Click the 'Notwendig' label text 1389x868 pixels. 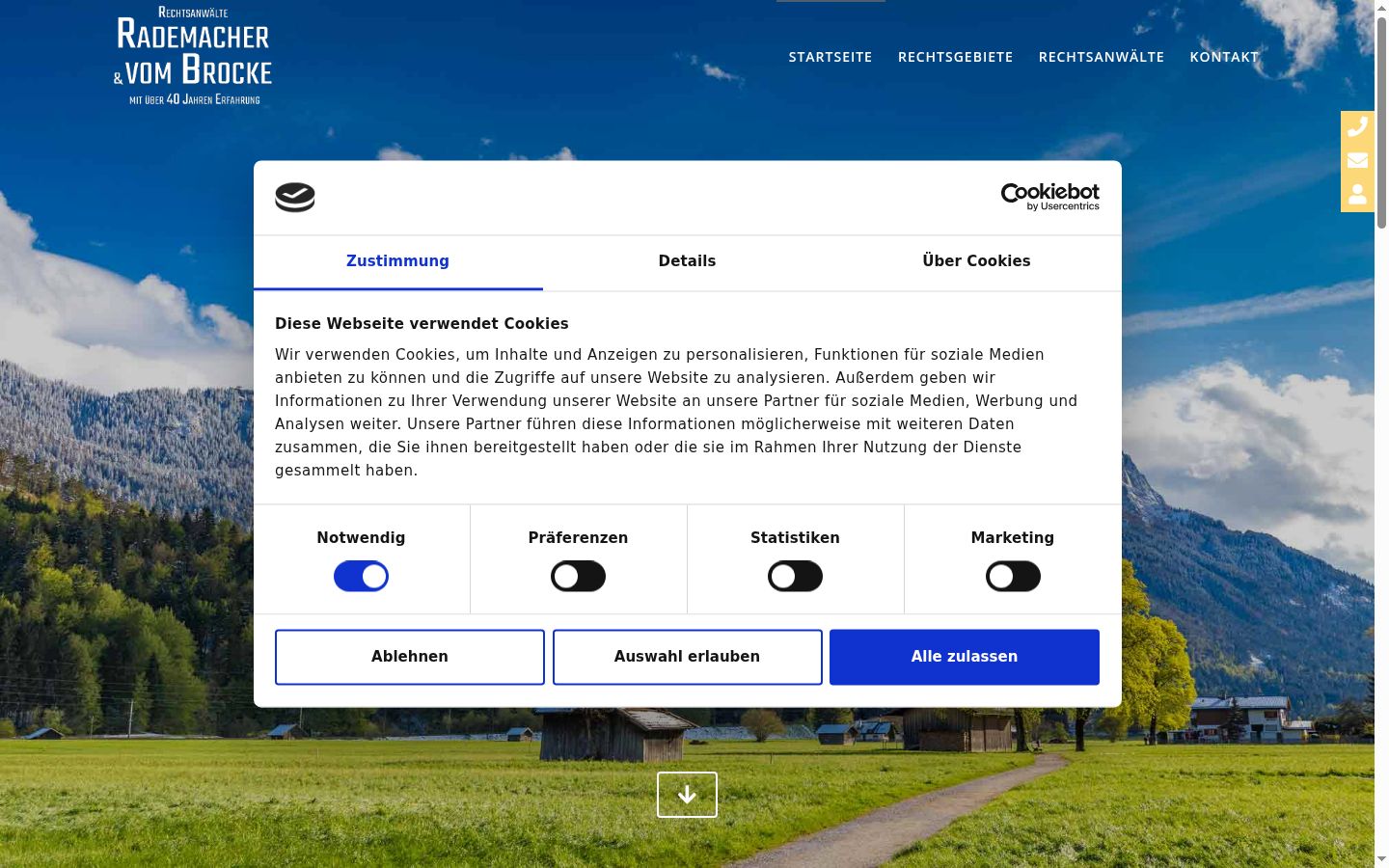pyautogui.click(x=361, y=538)
